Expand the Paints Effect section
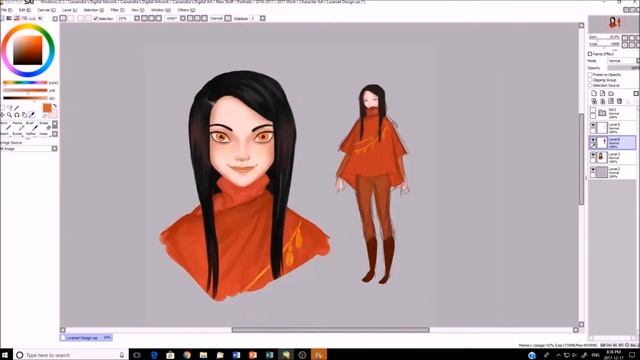Screen dimensions: 640x360 (590, 54)
